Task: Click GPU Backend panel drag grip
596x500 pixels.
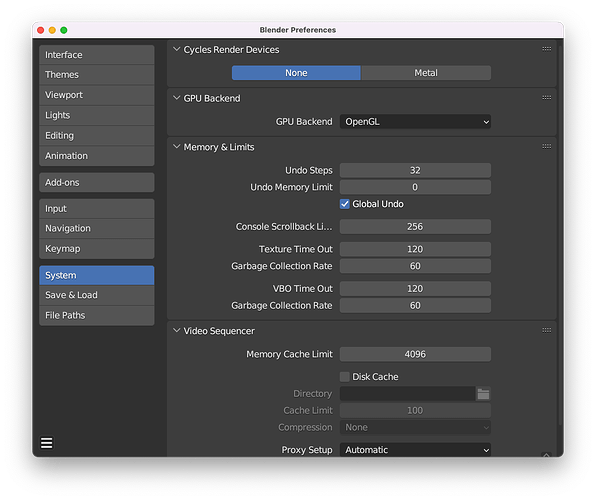Action: 547,98
